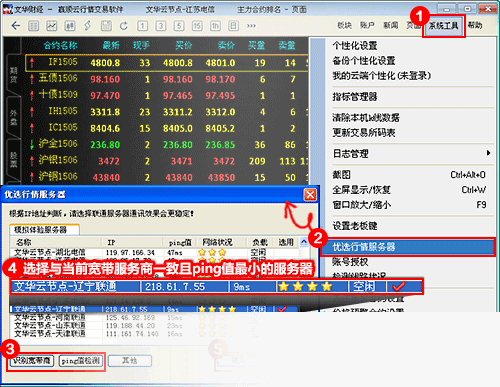Viewport: 500px width, 387px height.
Task: Select the 五债1506 contract row
Action: [167, 79]
